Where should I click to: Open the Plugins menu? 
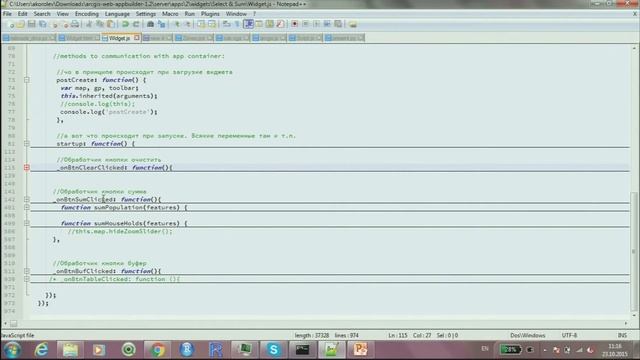[x=210, y=14]
